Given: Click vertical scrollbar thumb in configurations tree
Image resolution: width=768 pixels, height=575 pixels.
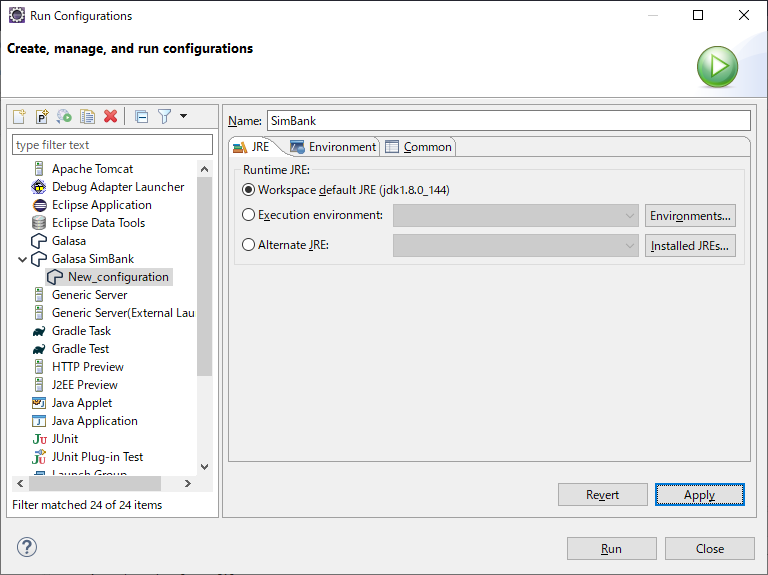Looking at the screenshot, I should click(205, 276).
